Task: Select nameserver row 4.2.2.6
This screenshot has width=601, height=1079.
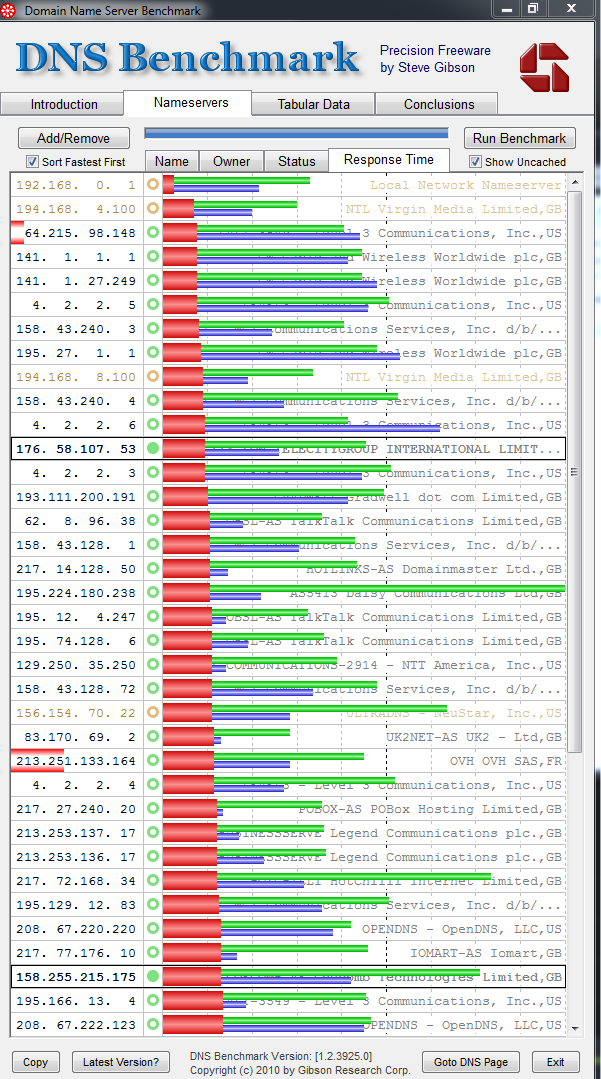Action: tap(288, 425)
